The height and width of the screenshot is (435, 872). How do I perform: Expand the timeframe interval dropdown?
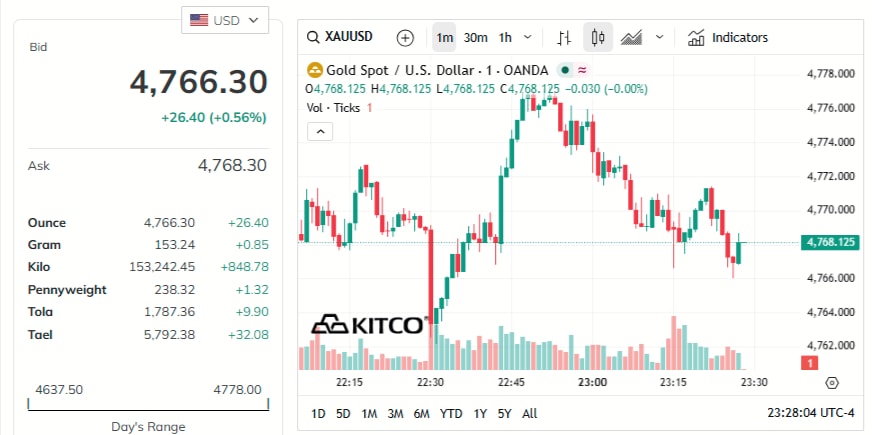(x=528, y=38)
